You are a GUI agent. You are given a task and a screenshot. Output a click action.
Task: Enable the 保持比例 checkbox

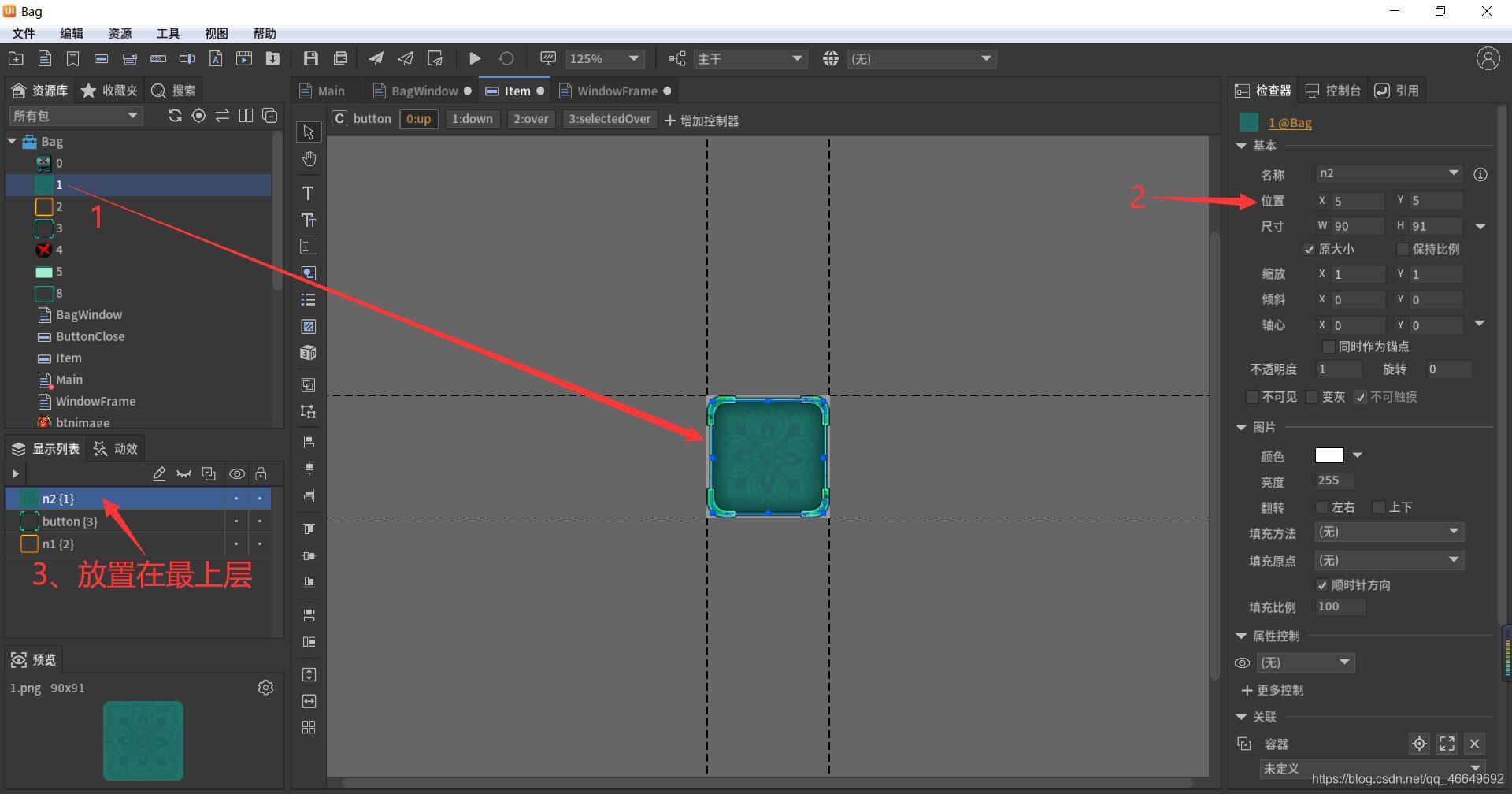(1402, 249)
